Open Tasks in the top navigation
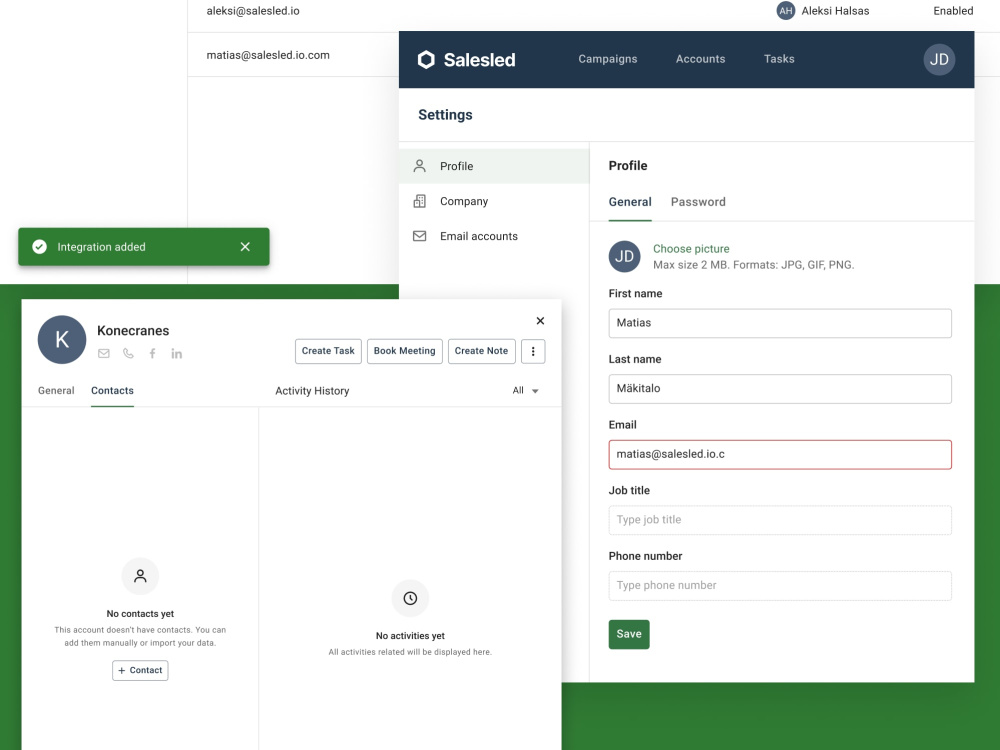 click(x=779, y=59)
